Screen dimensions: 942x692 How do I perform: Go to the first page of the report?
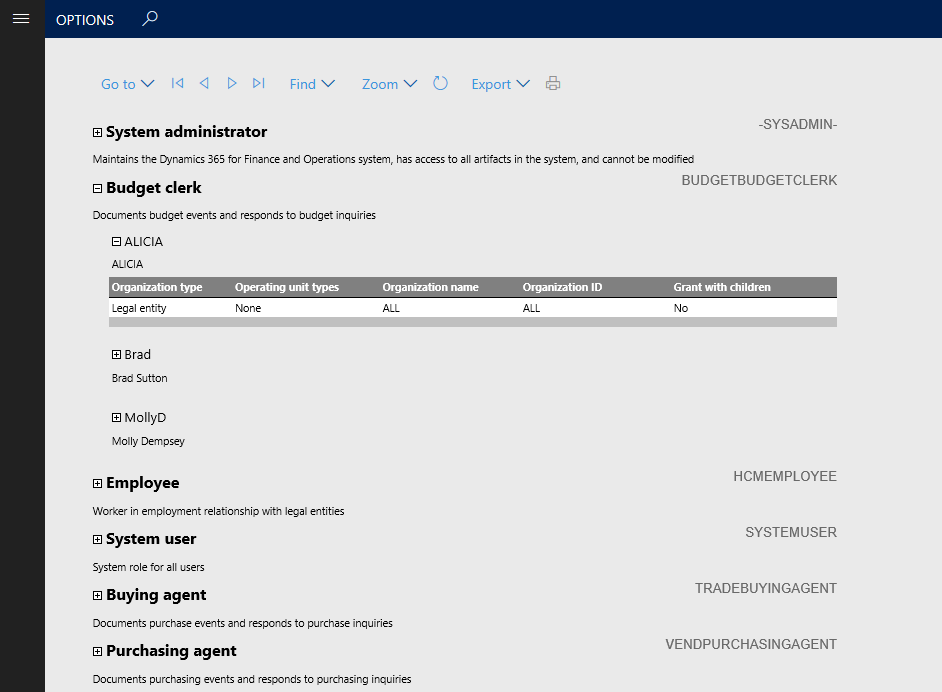coord(177,84)
